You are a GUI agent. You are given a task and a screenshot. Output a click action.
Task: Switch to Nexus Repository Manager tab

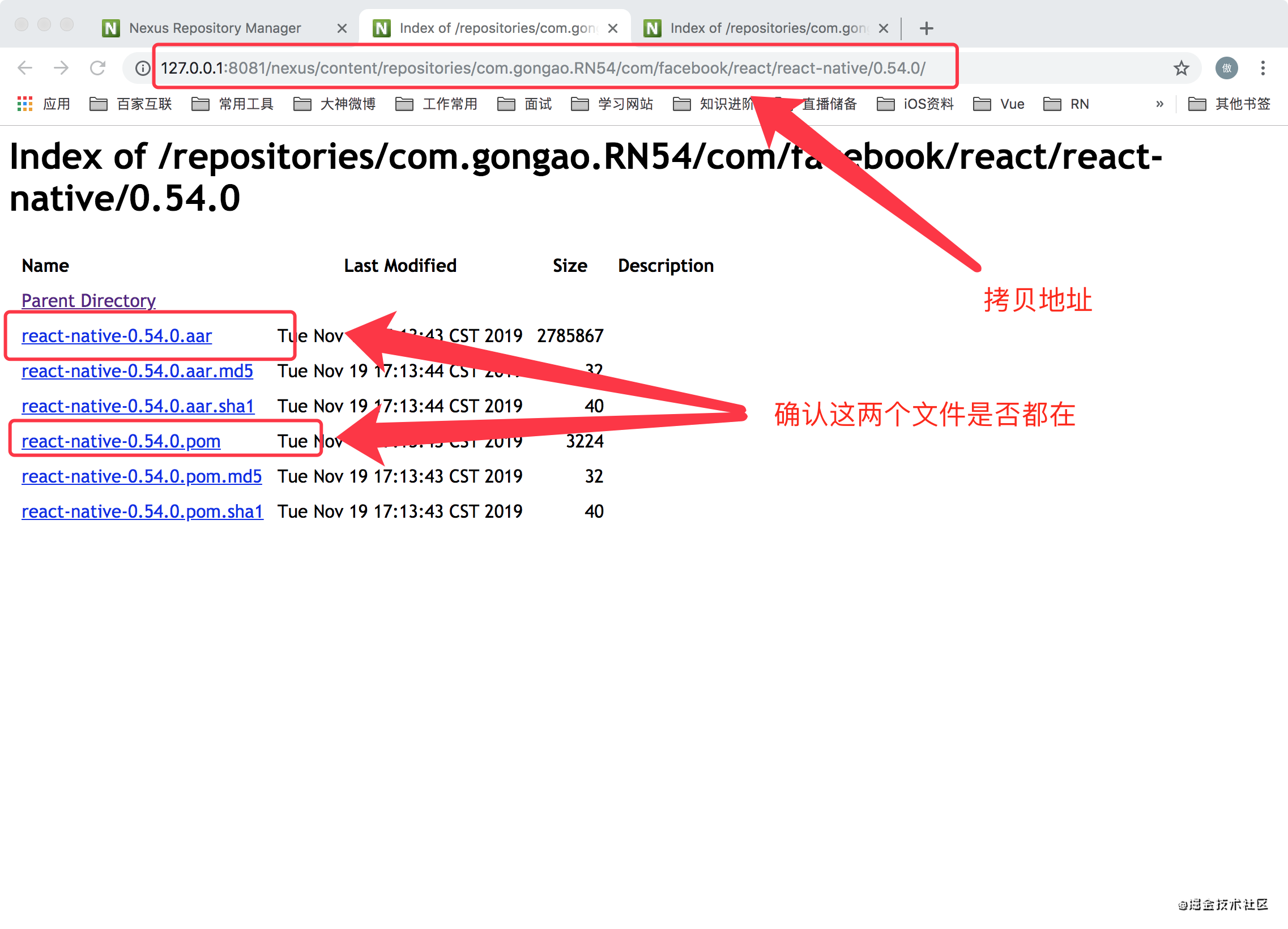215,28
